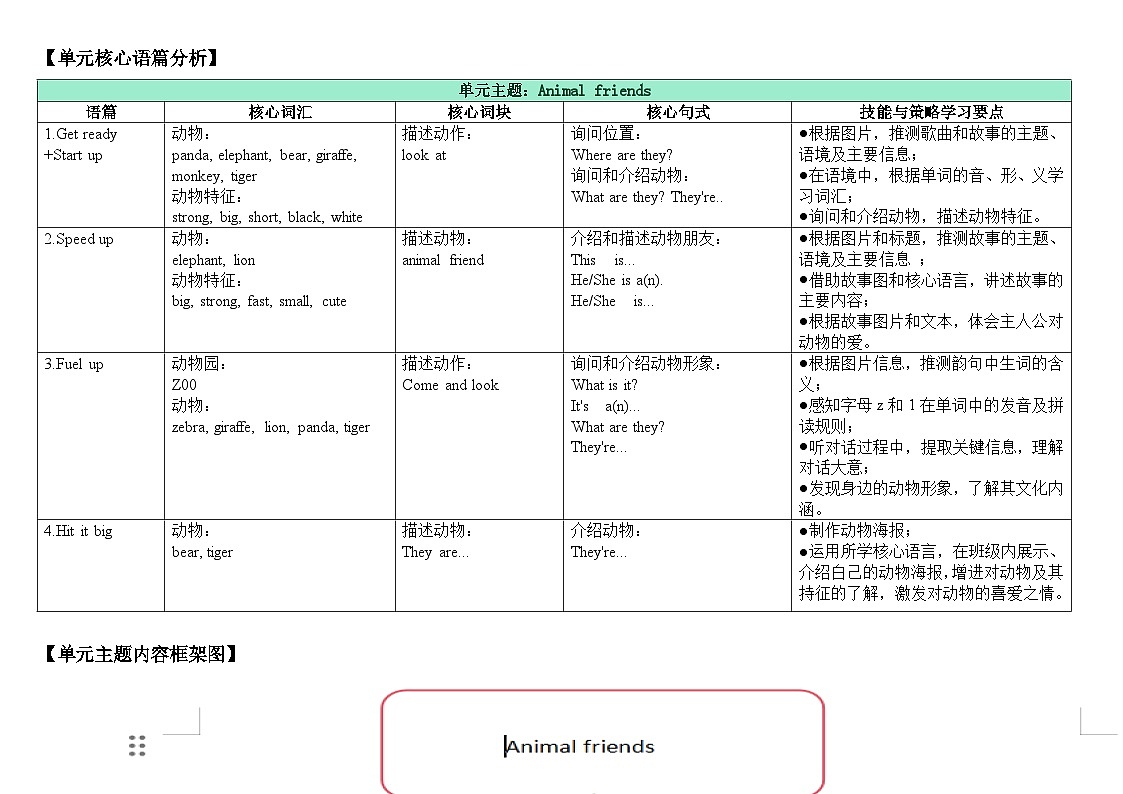Click the pattern "It's a(n)..."
Image resolution: width=1123 pixels, height=794 pixels.
pyautogui.click(x=605, y=406)
